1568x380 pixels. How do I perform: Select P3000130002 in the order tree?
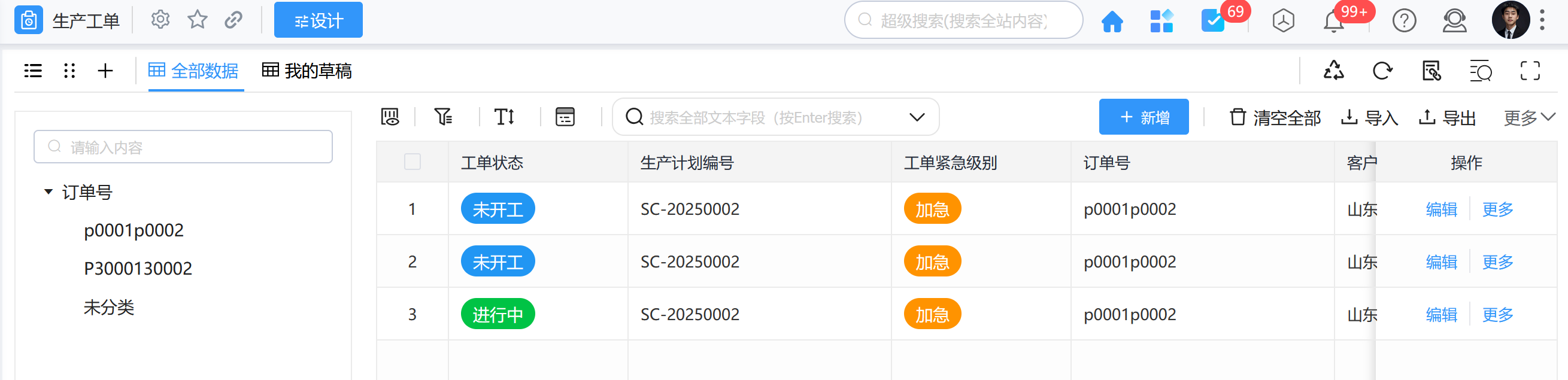[x=138, y=268]
